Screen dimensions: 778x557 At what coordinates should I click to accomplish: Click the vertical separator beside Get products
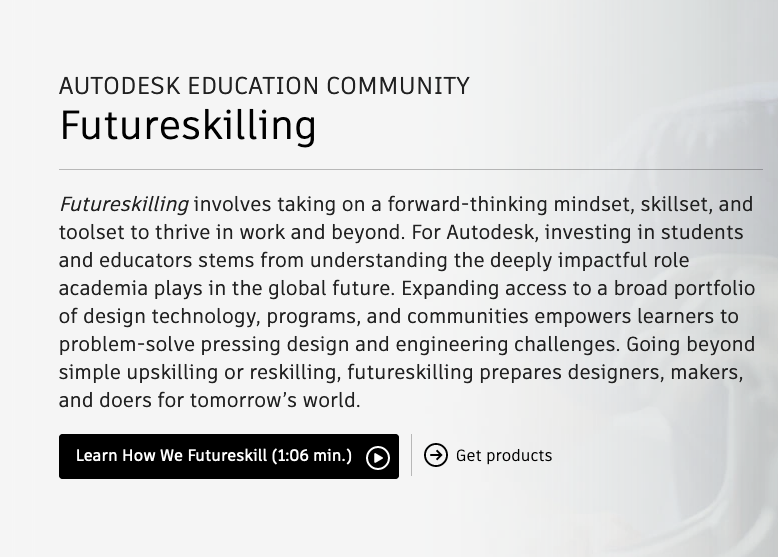[411, 455]
